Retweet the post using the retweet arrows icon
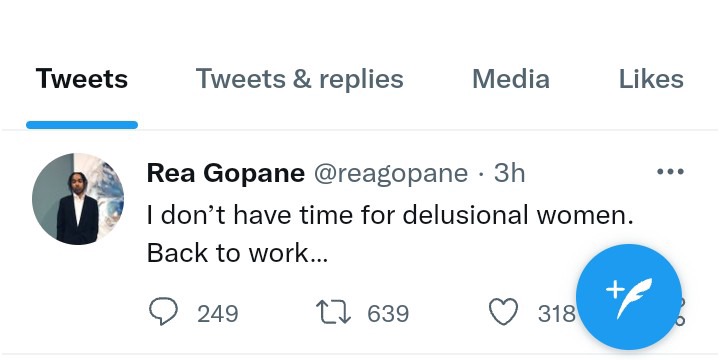This screenshot has height=360, width=720. (x=334, y=312)
